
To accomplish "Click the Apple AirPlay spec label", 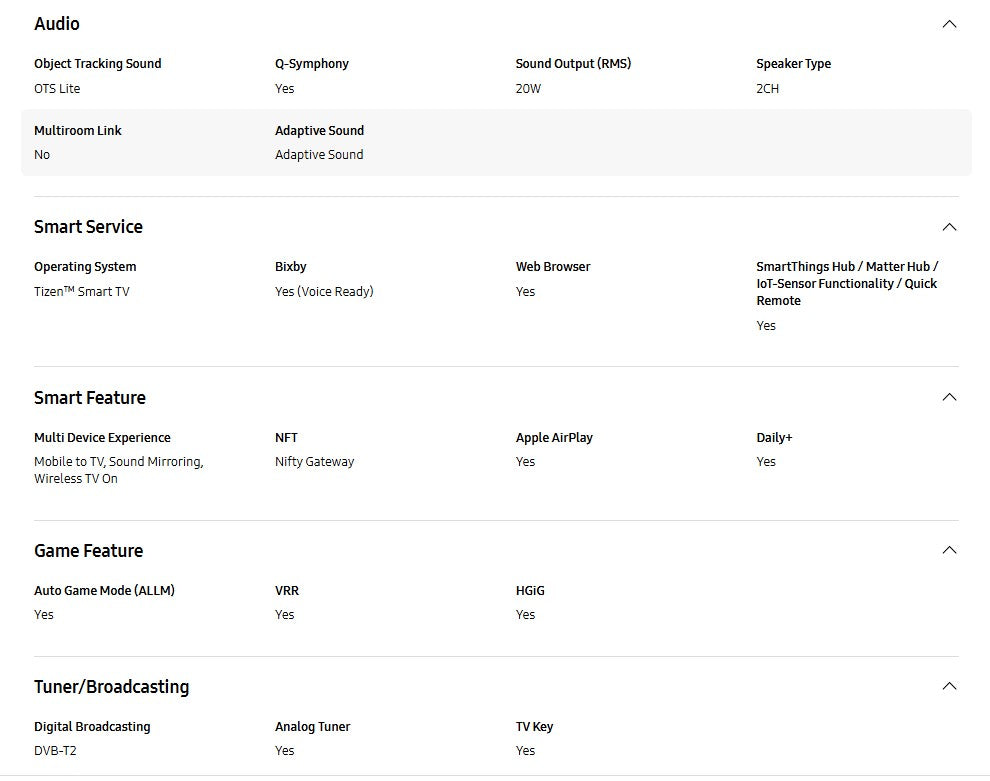I will tap(553, 438).
